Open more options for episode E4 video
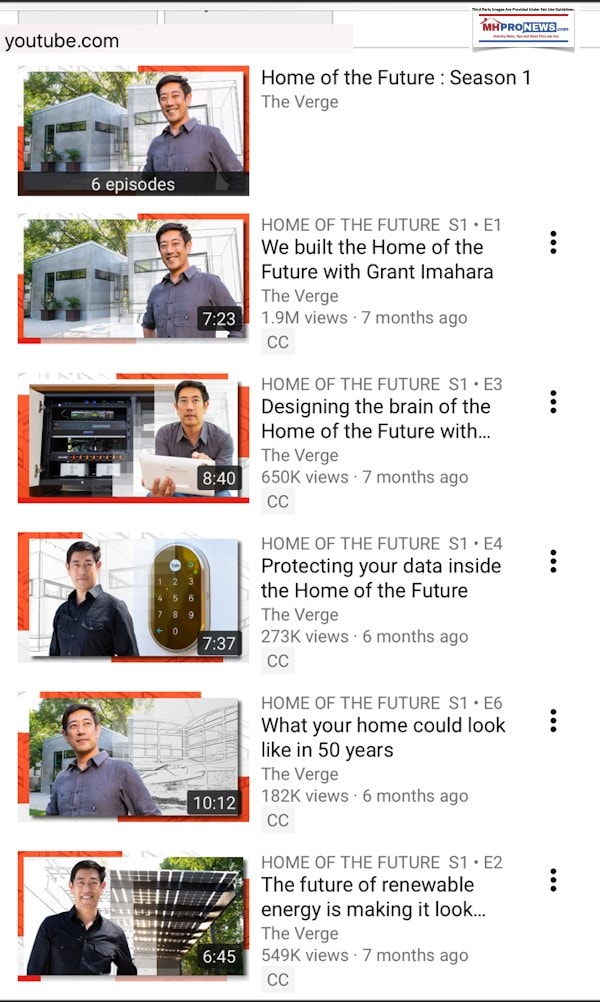Image resolution: width=600 pixels, height=1002 pixels. point(553,561)
